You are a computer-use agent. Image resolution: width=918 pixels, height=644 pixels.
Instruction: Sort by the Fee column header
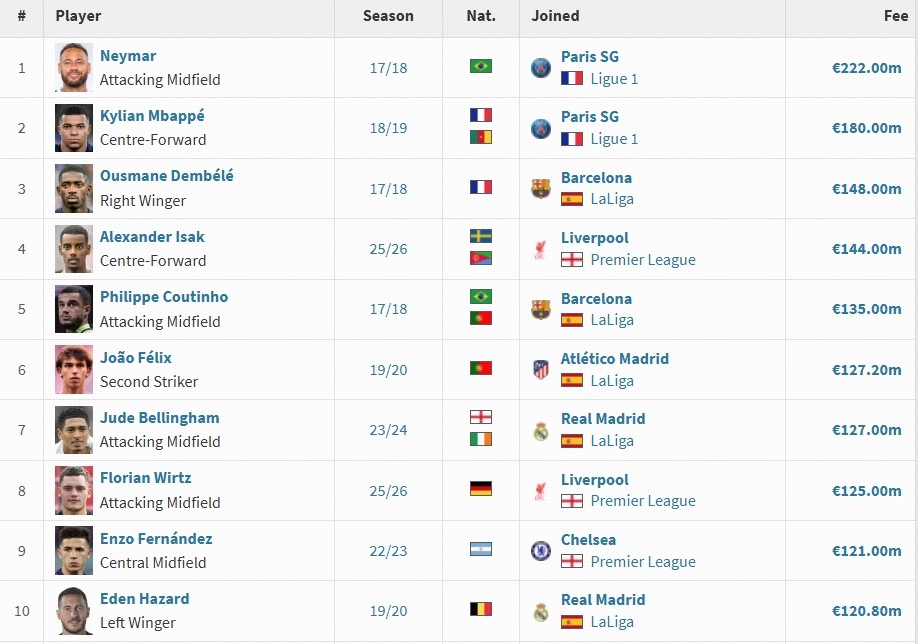[896, 16]
